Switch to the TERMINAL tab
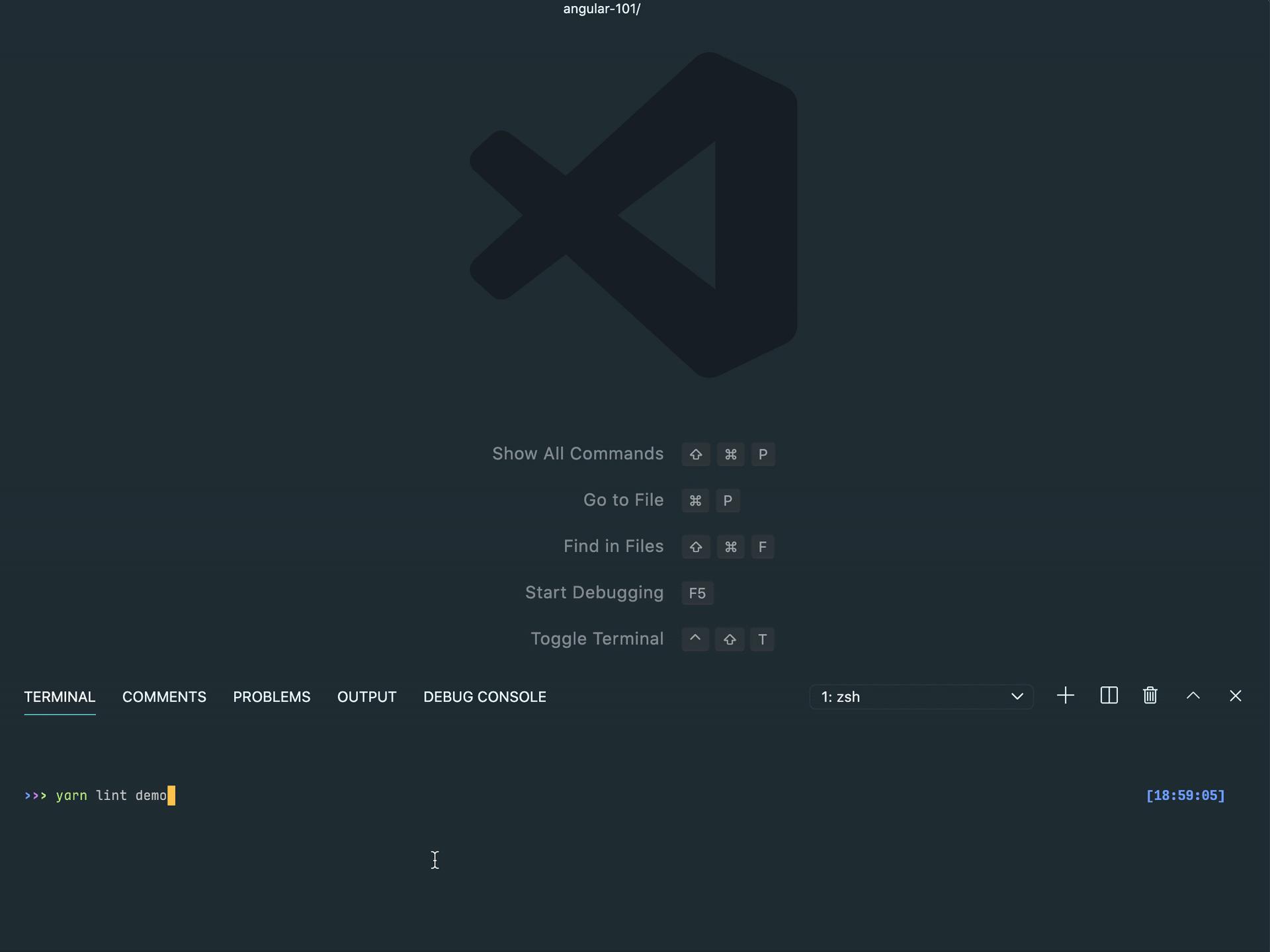The height and width of the screenshot is (952, 1270). [60, 697]
